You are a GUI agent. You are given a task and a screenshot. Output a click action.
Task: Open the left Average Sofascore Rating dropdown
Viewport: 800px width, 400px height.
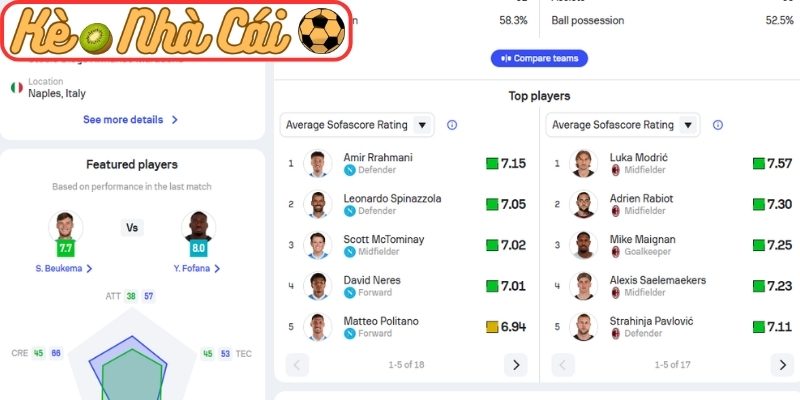[x=357, y=125]
